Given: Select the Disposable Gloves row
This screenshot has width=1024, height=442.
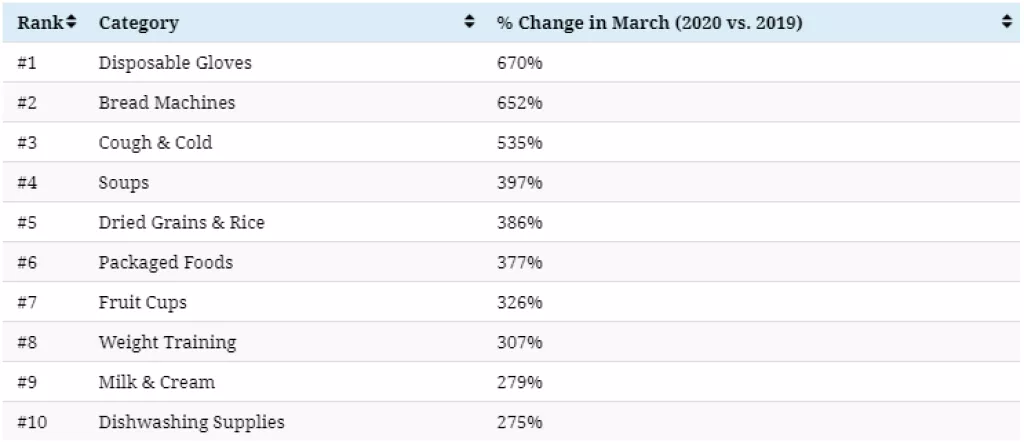Looking at the screenshot, I should click(175, 63).
